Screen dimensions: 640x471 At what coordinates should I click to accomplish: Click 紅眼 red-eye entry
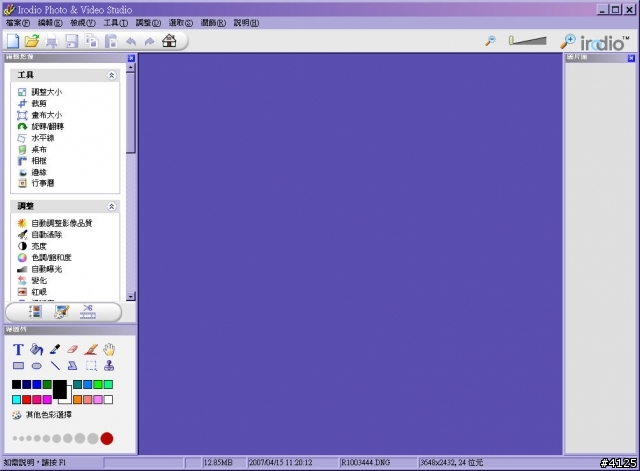pyautogui.click(x=32, y=292)
